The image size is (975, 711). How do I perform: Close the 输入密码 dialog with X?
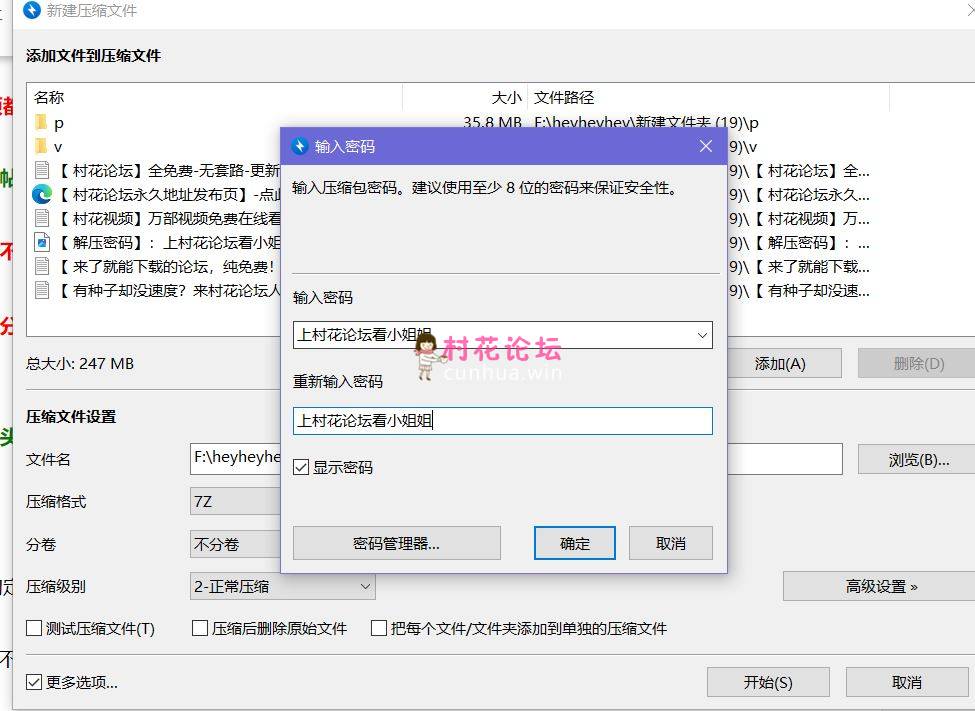705,146
